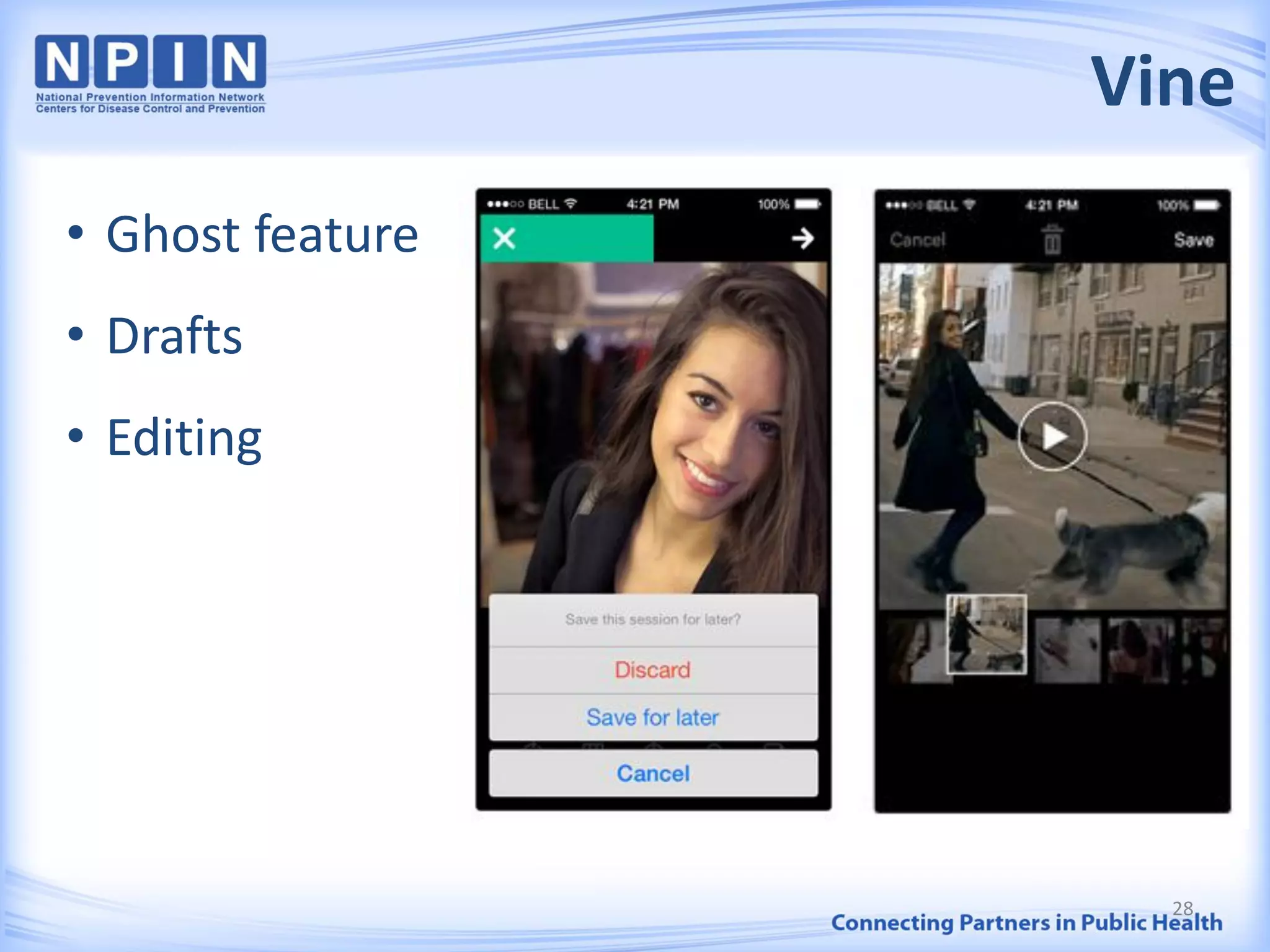1270x952 pixels.
Task: Click the 'Editing' bullet
Action: (184, 438)
